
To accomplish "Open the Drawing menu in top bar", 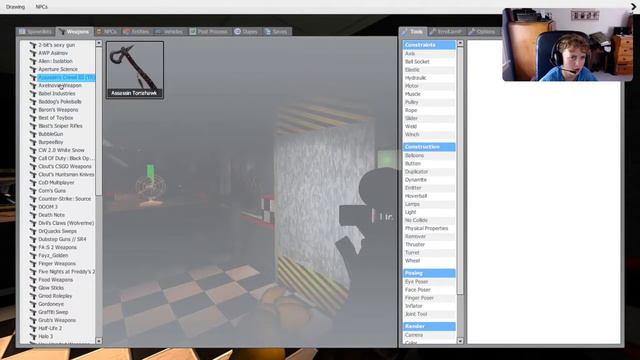I will (16, 7).
